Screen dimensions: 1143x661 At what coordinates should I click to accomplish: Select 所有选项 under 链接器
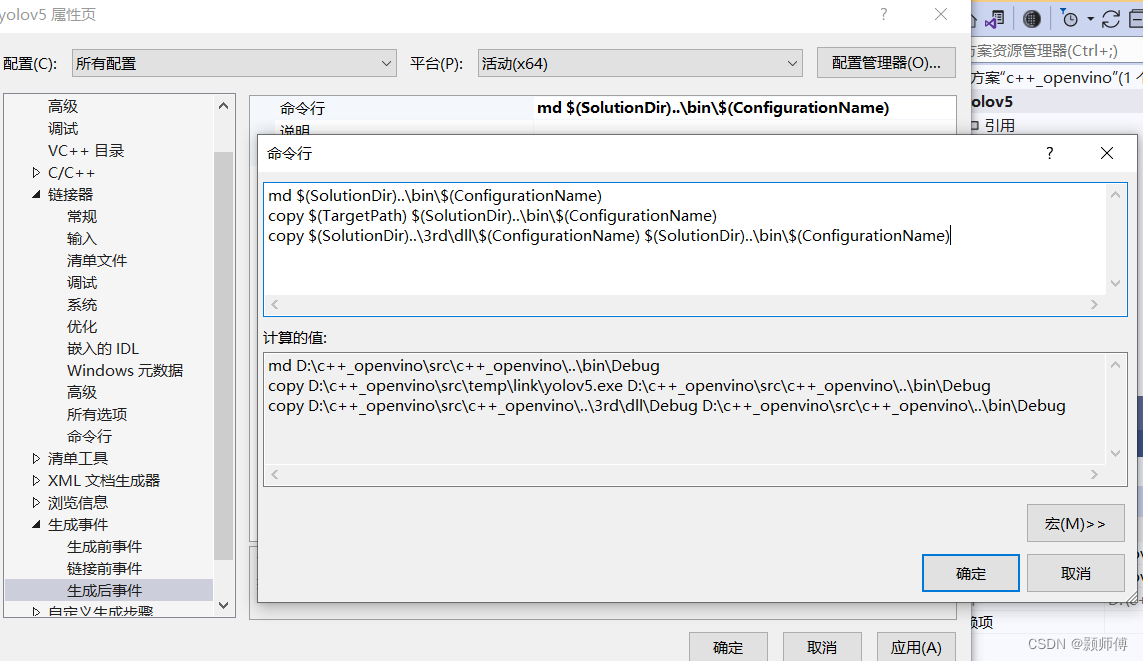[x=97, y=415]
